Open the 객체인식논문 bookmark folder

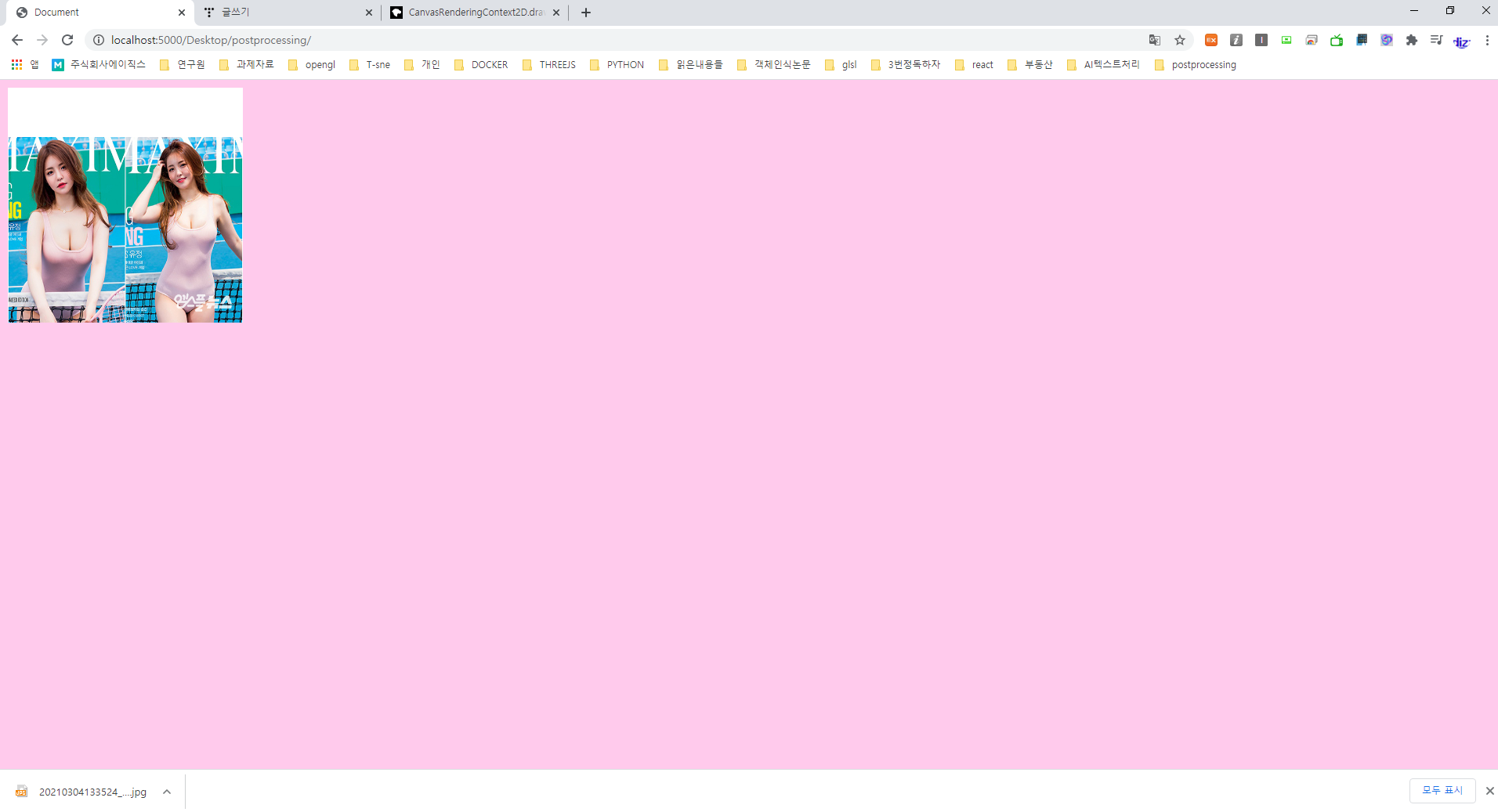774,65
